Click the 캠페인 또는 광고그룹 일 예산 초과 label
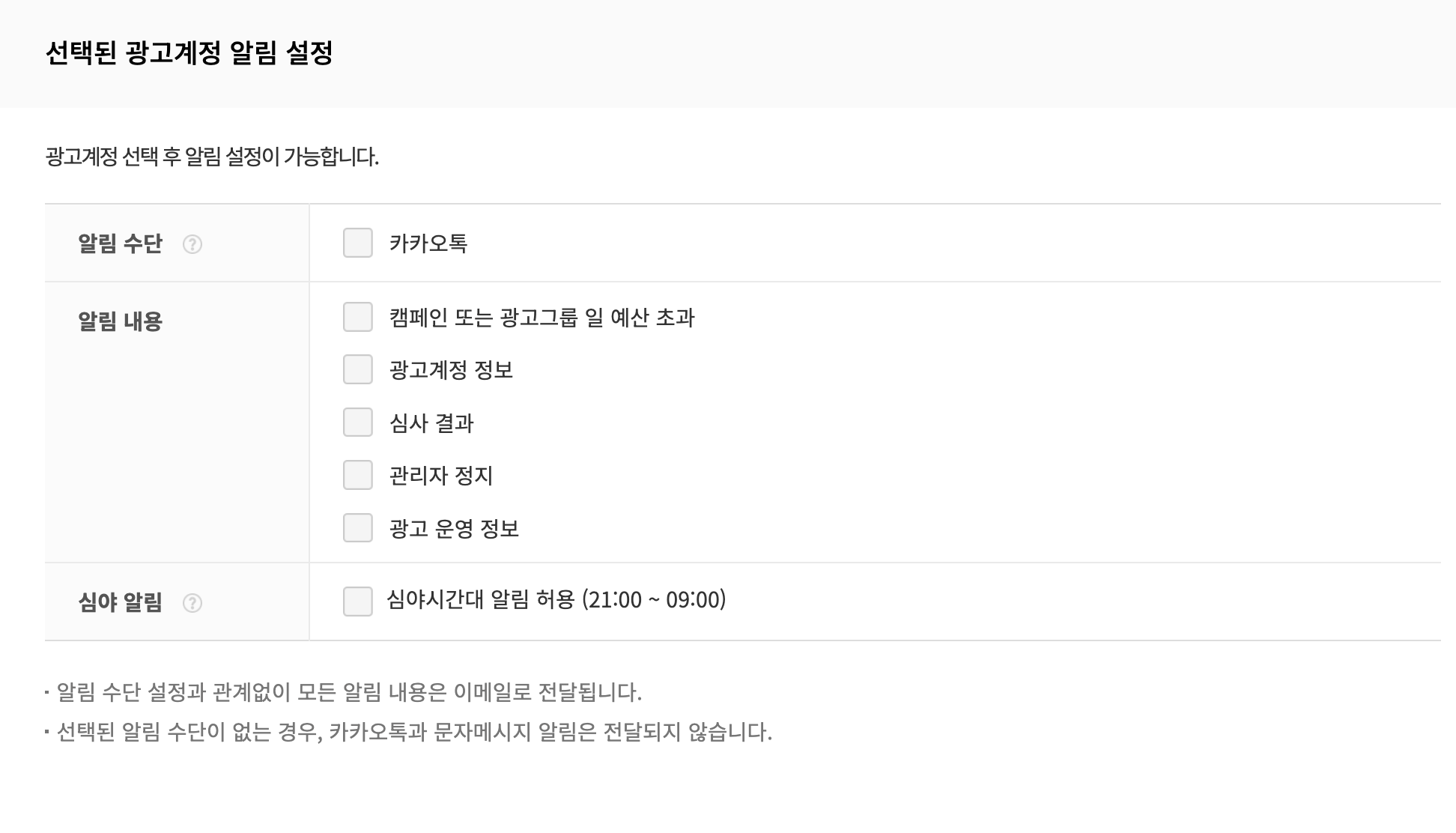 pyautogui.click(x=542, y=318)
